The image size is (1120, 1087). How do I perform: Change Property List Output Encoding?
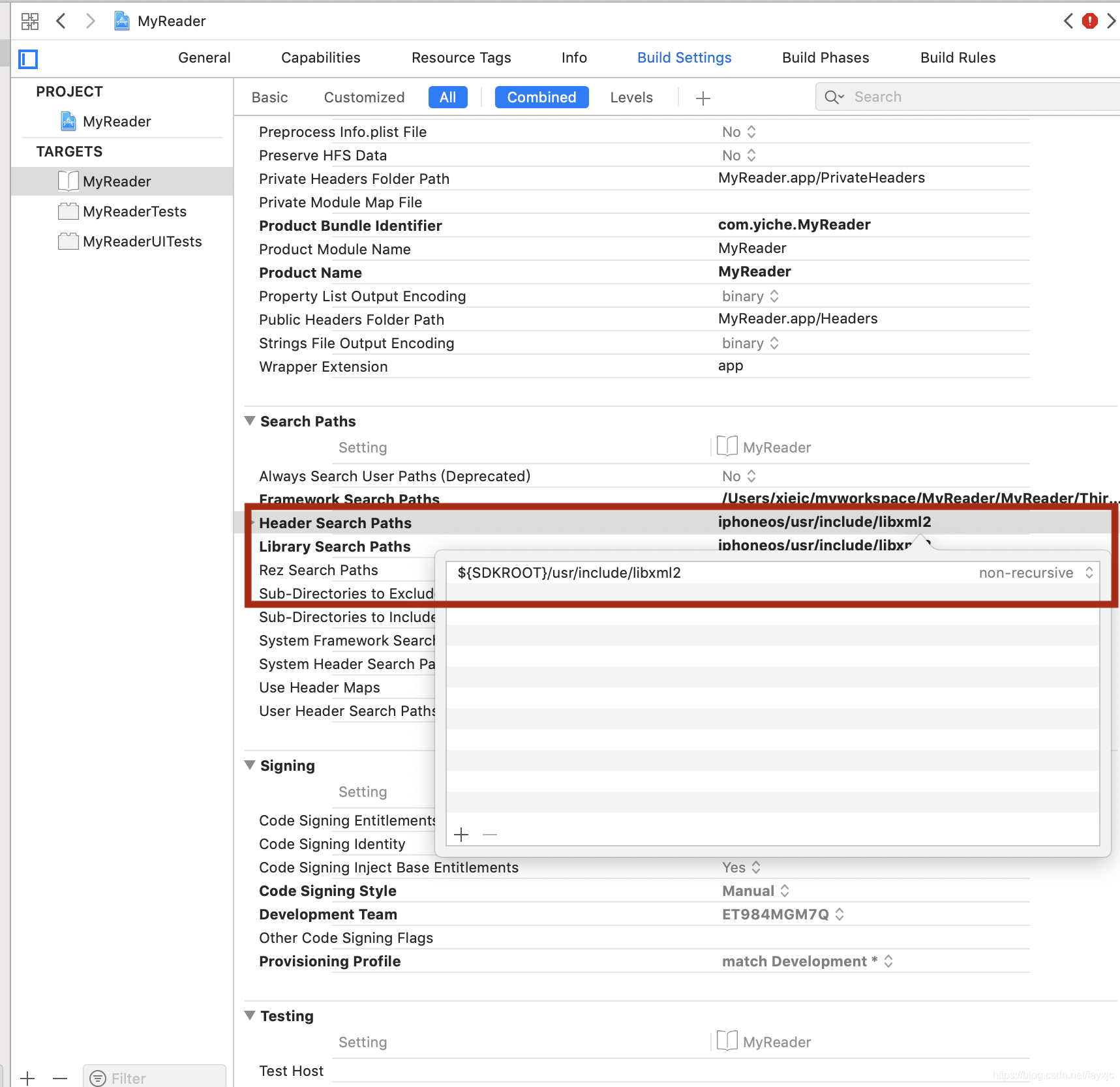[750, 296]
